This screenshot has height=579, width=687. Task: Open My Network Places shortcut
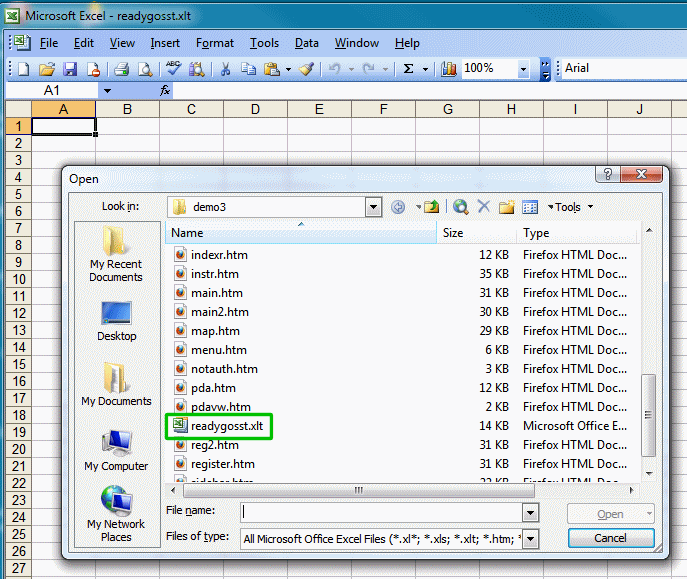pyautogui.click(x=116, y=514)
